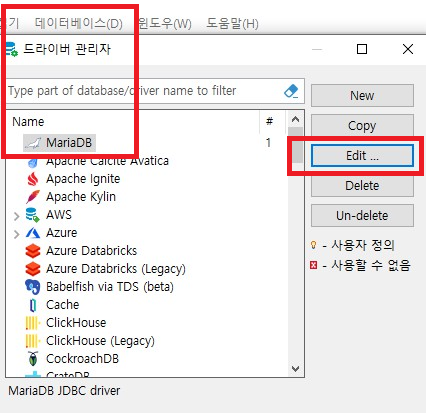The height and width of the screenshot is (413, 426).
Task: Clear the filter with the eraser icon
Action: coord(291,91)
